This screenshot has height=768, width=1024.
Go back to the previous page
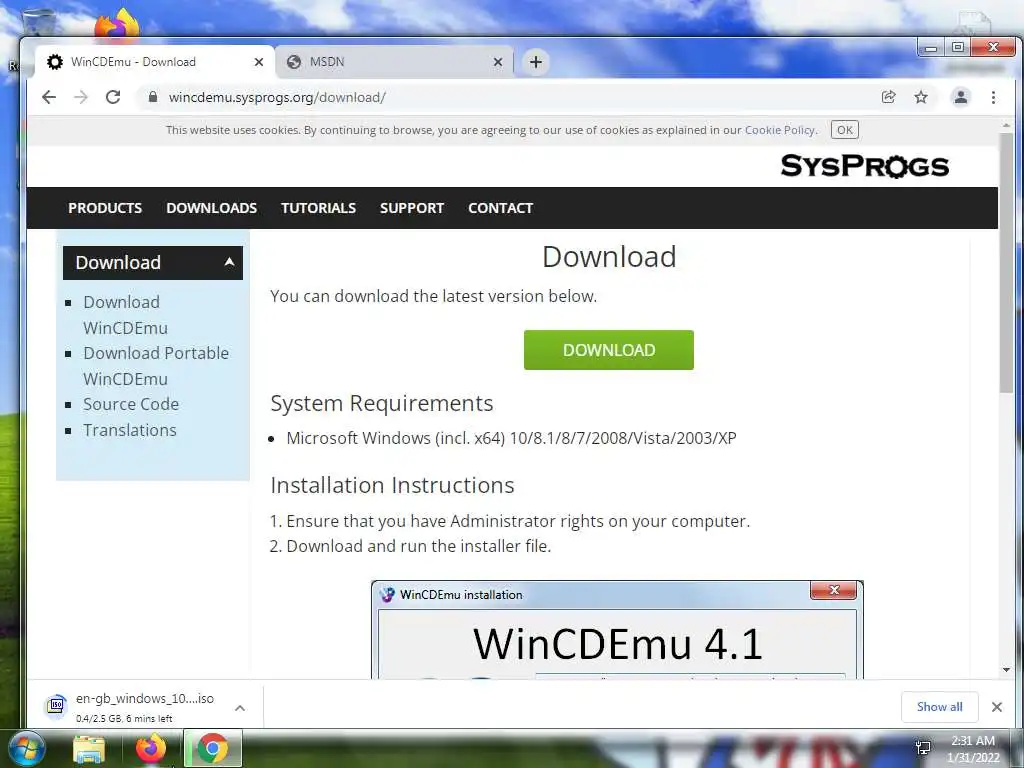click(x=49, y=97)
